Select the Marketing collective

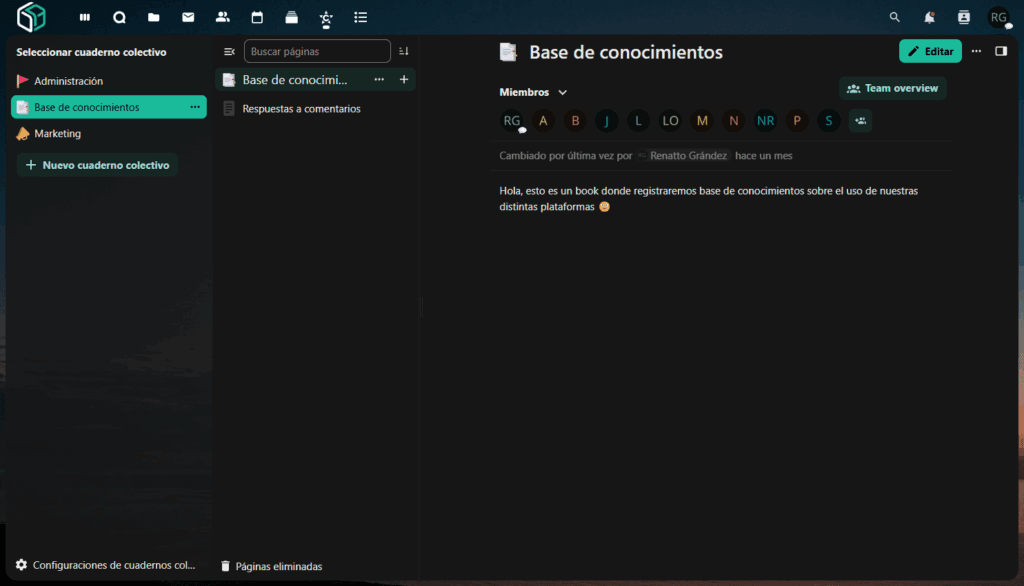[58, 133]
